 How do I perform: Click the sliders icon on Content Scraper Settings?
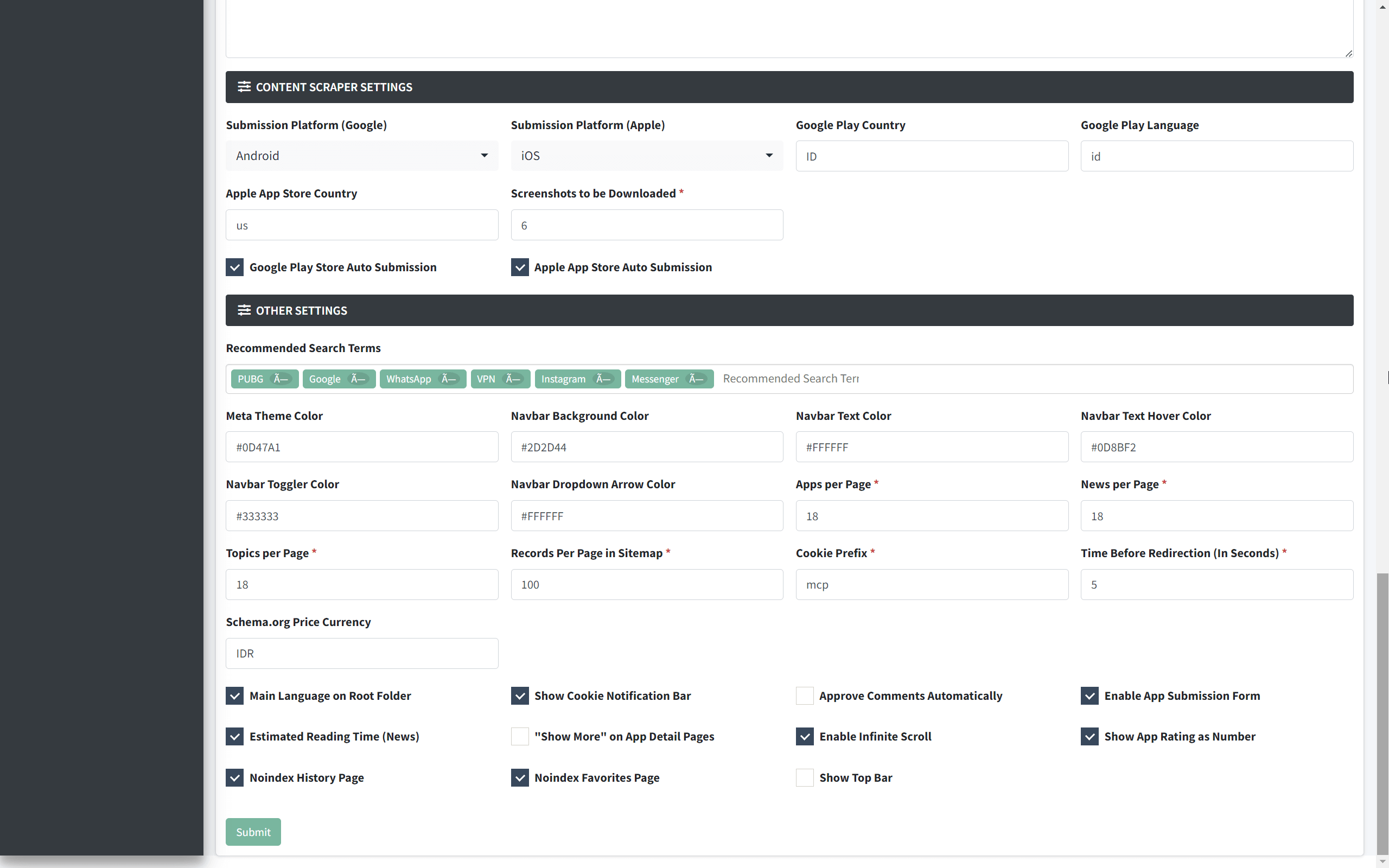pos(245,87)
